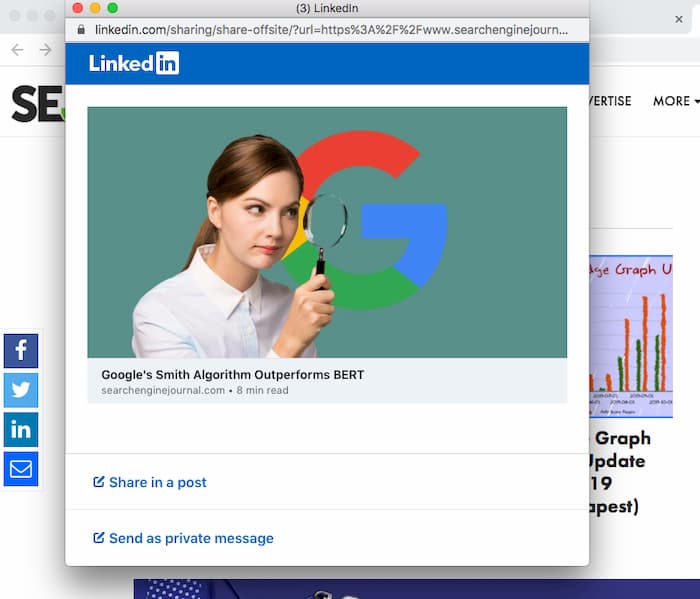Click searchenginejournal.com source text
Screen dimensions: 700x599
[163, 390]
